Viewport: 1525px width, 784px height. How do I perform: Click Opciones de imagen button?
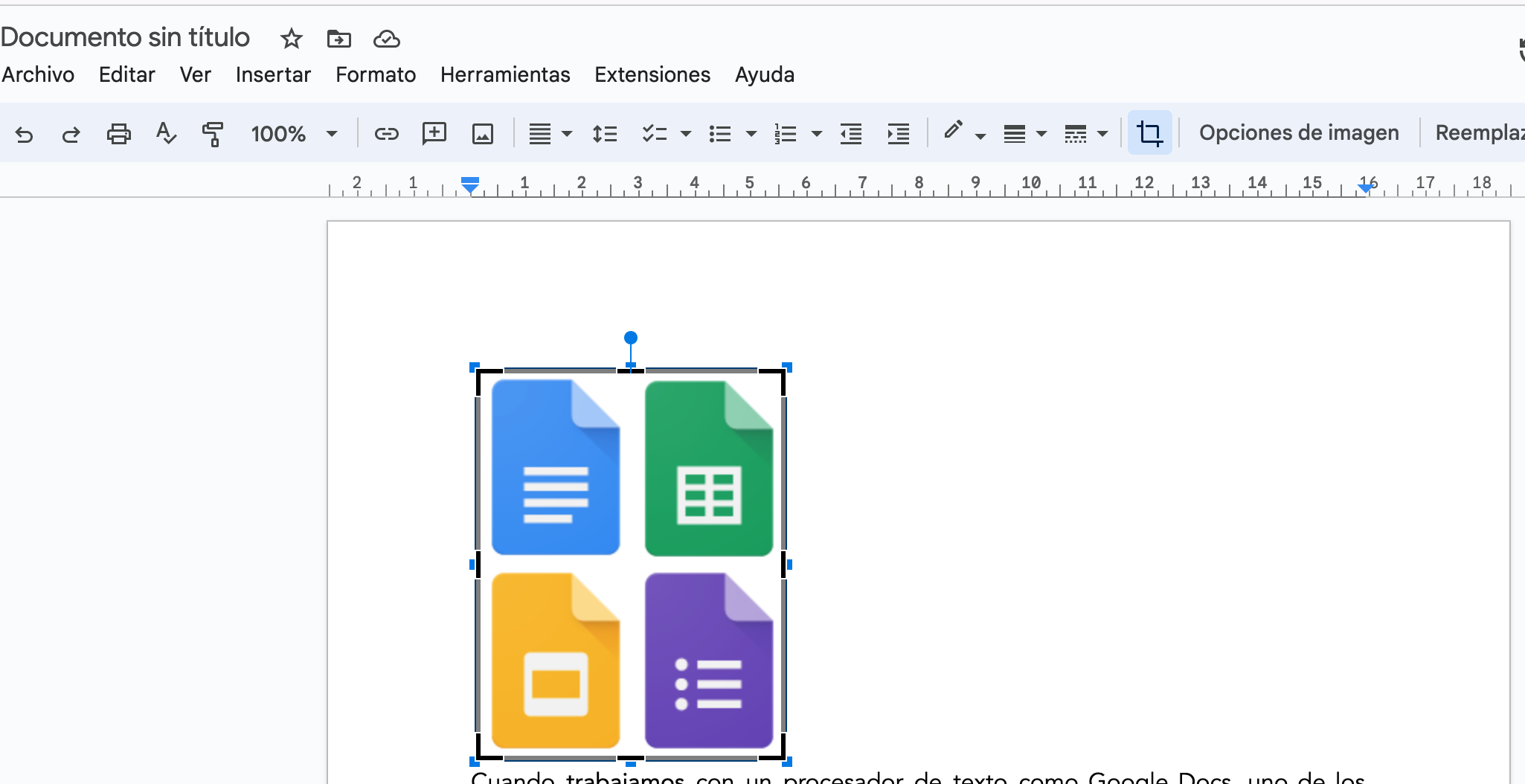coord(1298,133)
